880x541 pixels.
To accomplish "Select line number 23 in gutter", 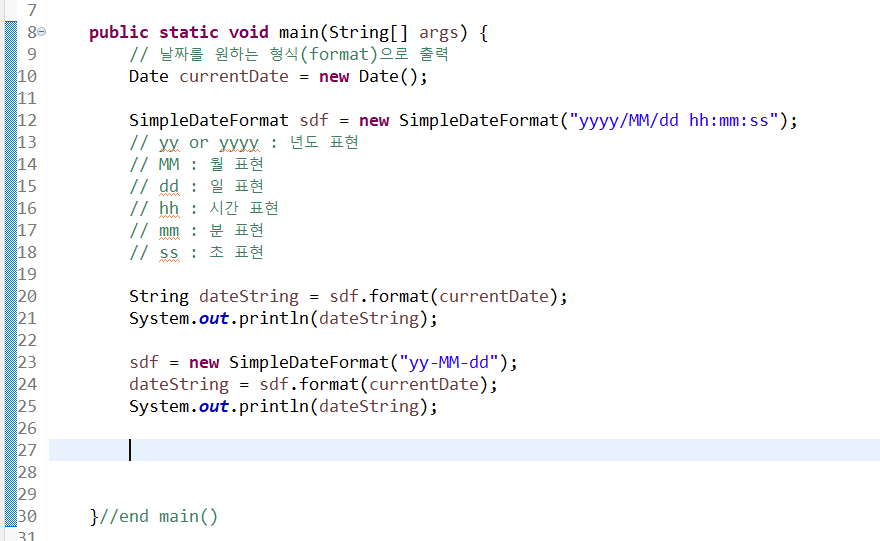I will point(27,362).
